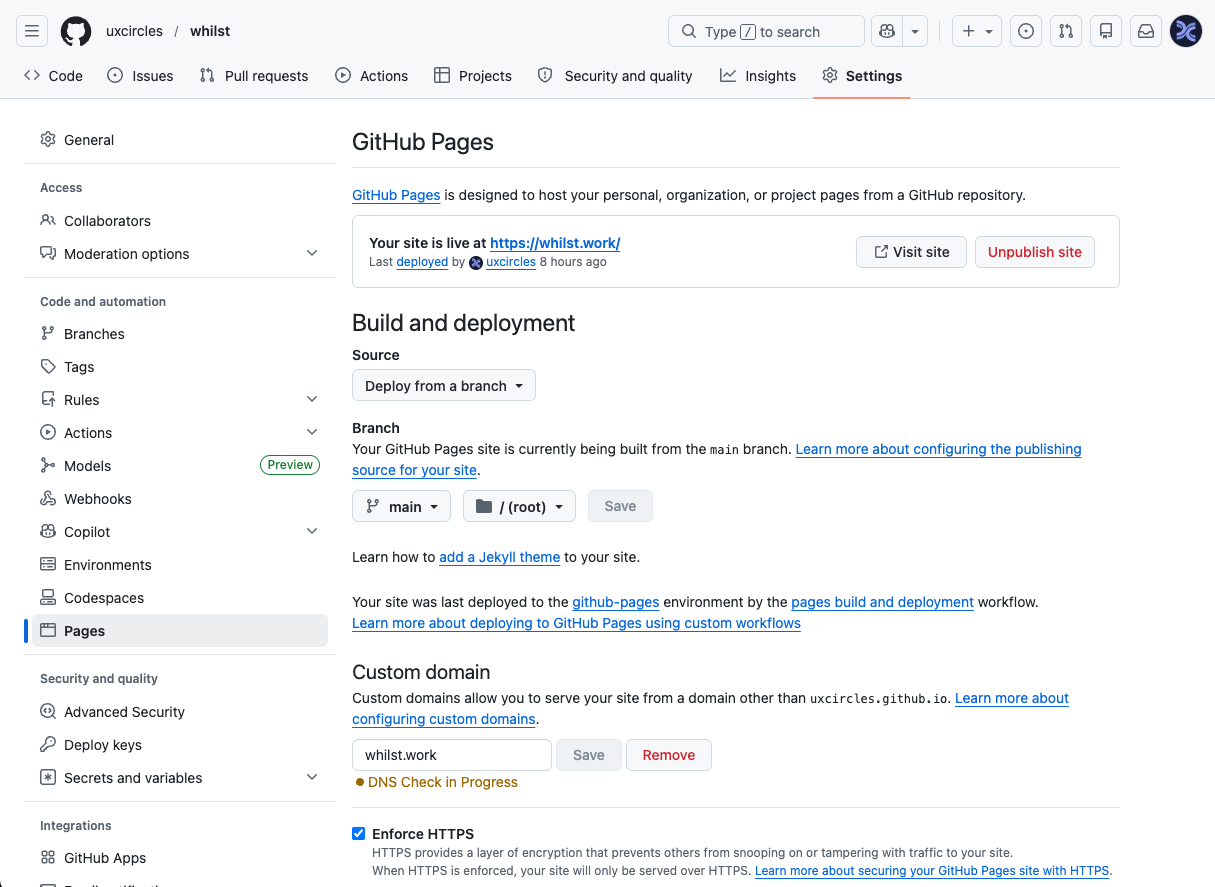Open the add a Jekyll theme link
The height and width of the screenshot is (887, 1215).
click(x=499, y=557)
